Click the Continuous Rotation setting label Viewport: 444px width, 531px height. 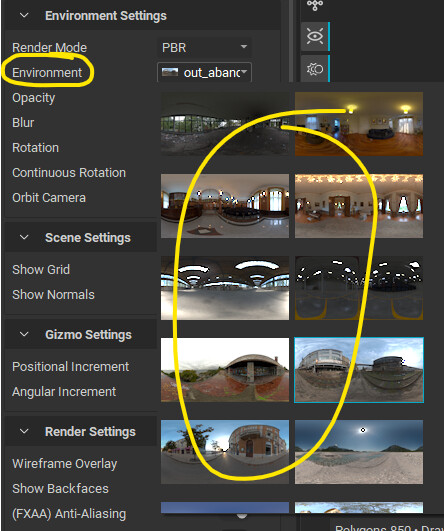pyautogui.click(x=69, y=173)
